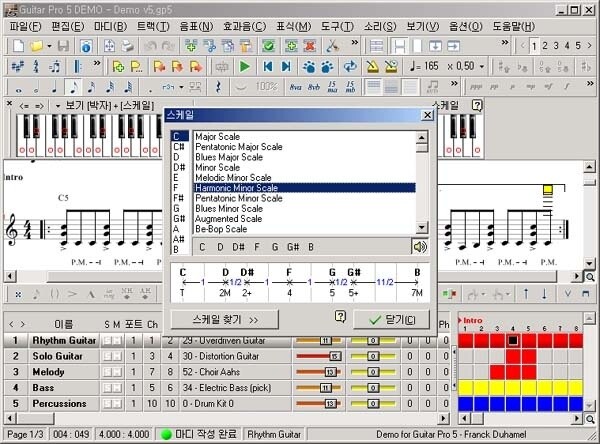Click the printer icon
Image resolution: width=600 pixels, height=444 pixels.
pos(127,46)
